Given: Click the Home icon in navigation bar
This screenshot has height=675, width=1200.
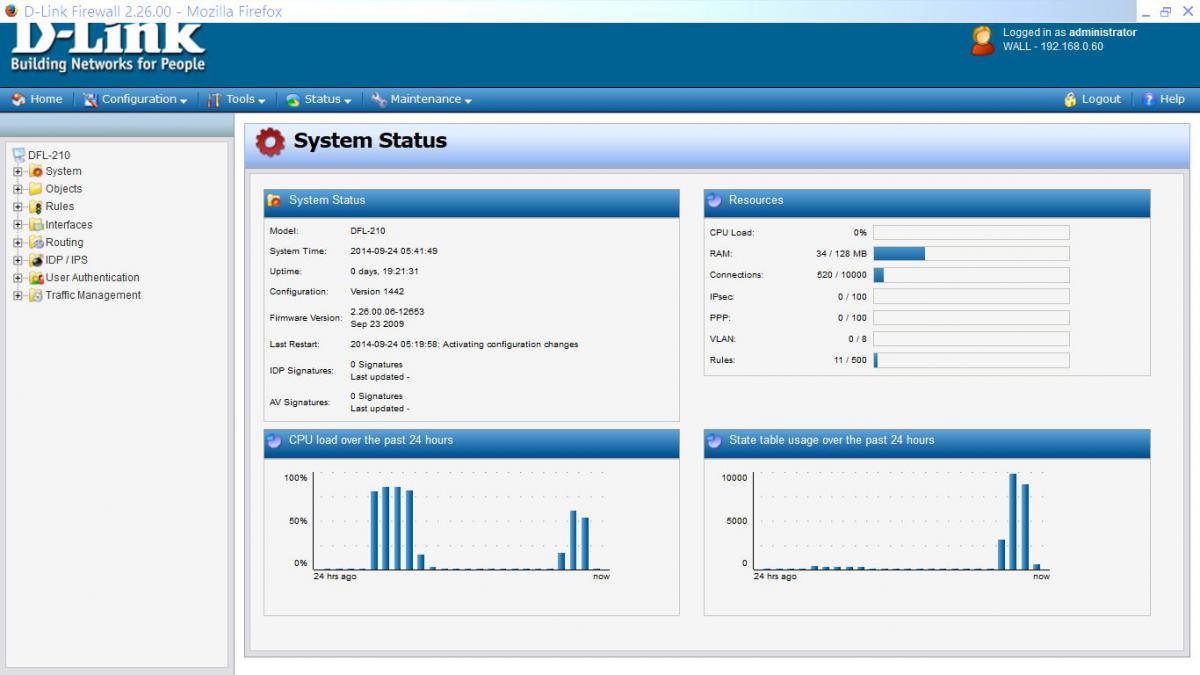Looking at the screenshot, I should tap(18, 99).
